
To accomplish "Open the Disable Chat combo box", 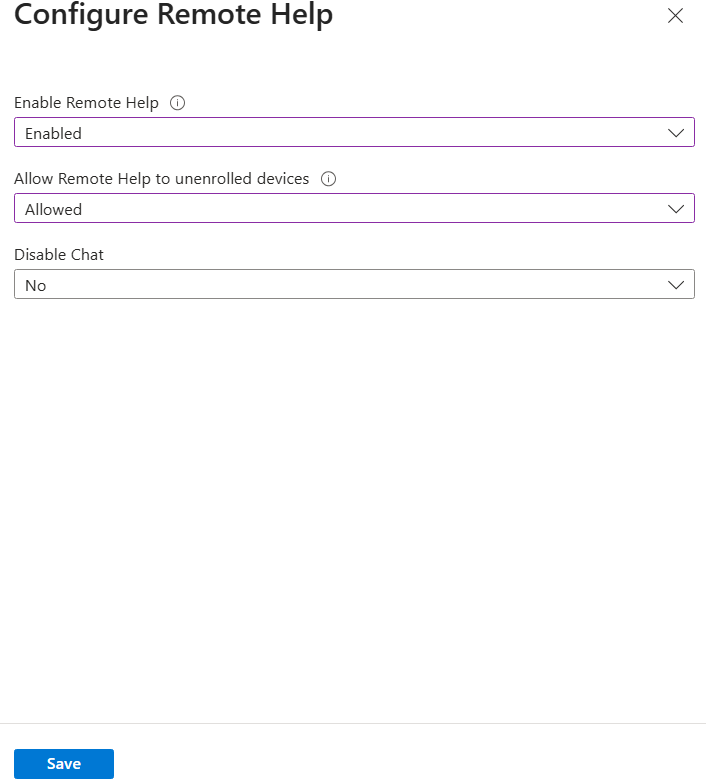I will (354, 284).
